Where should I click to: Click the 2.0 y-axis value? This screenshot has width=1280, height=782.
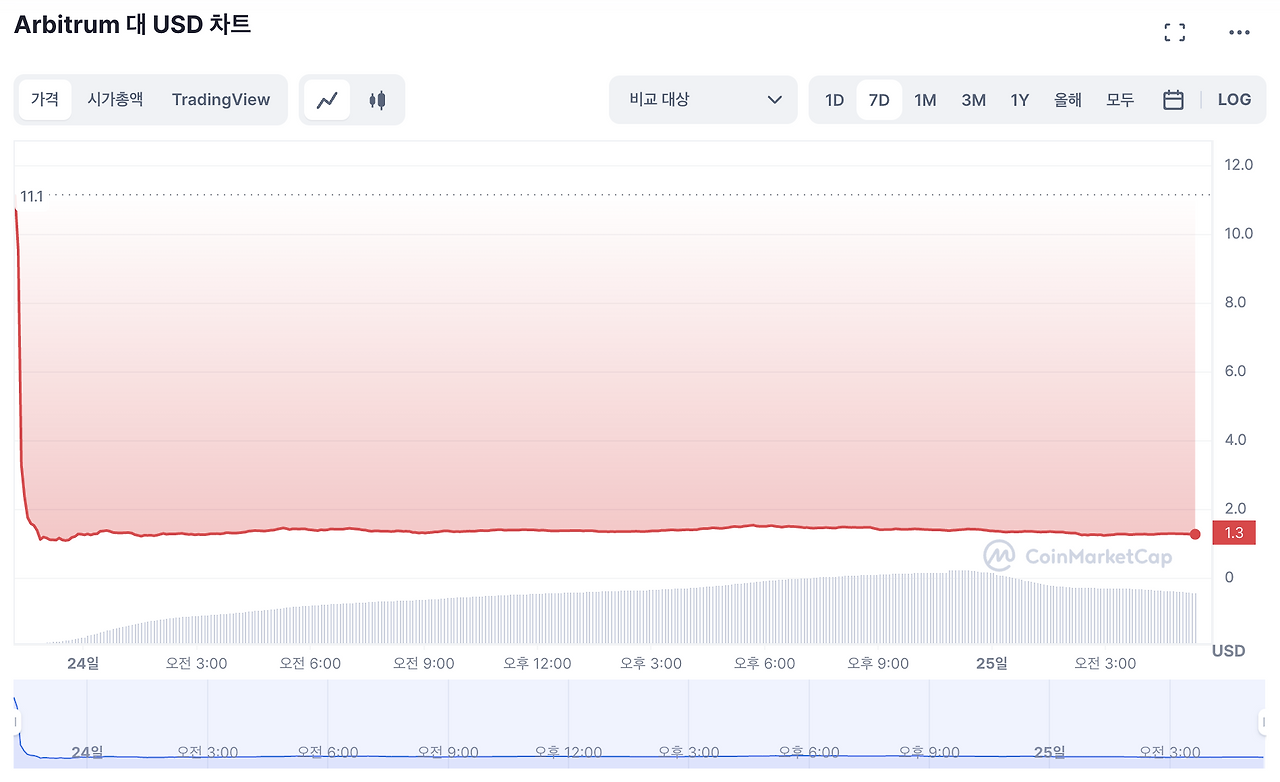point(1235,509)
